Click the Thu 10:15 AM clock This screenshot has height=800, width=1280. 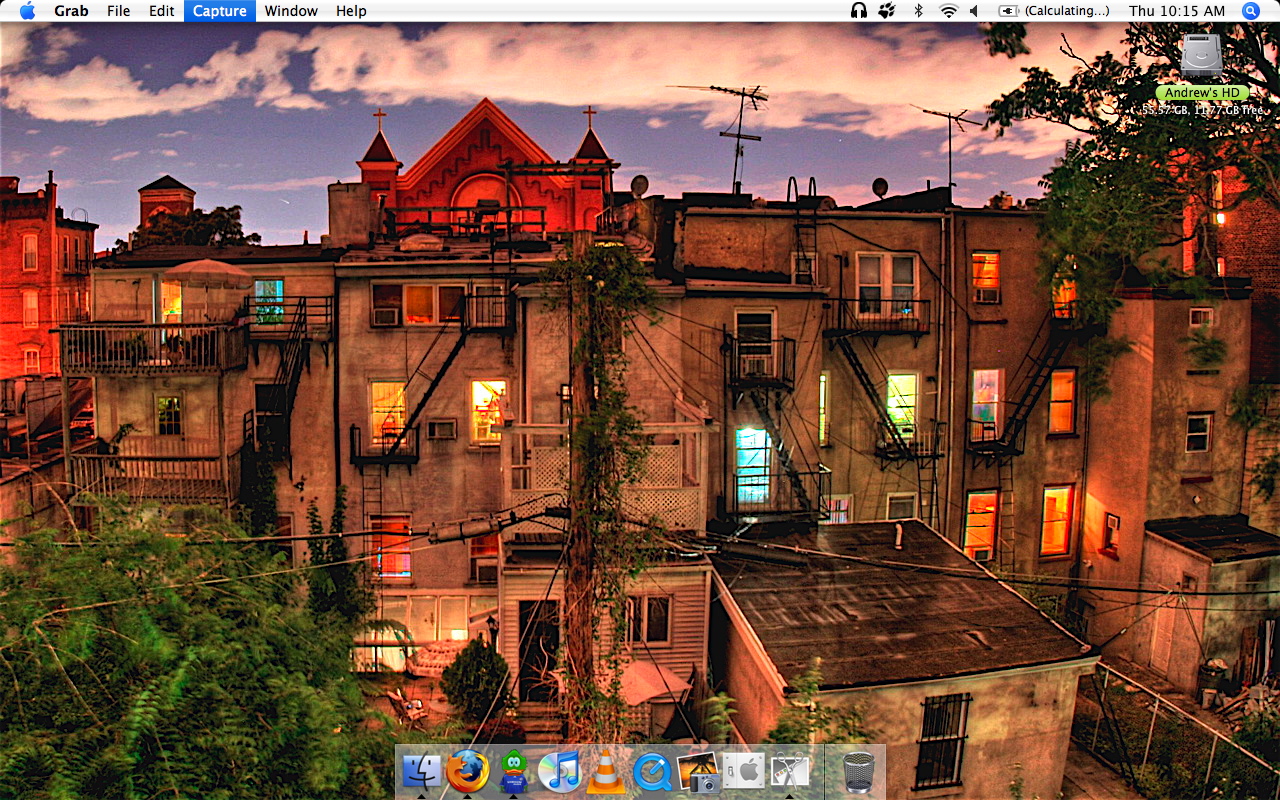pyautogui.click(x=1177, y=11)
